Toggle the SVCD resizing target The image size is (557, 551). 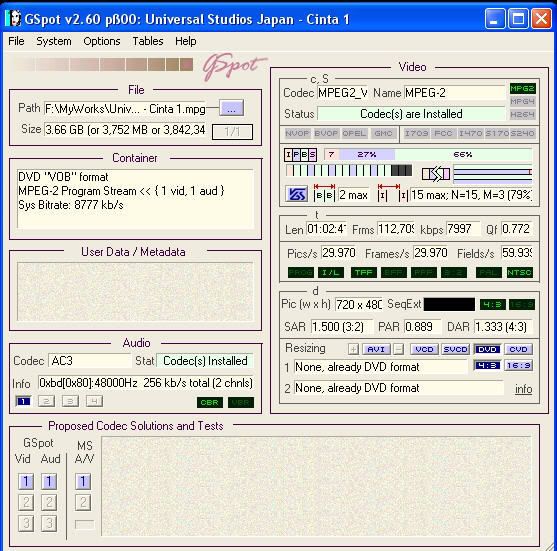[456, 349]
